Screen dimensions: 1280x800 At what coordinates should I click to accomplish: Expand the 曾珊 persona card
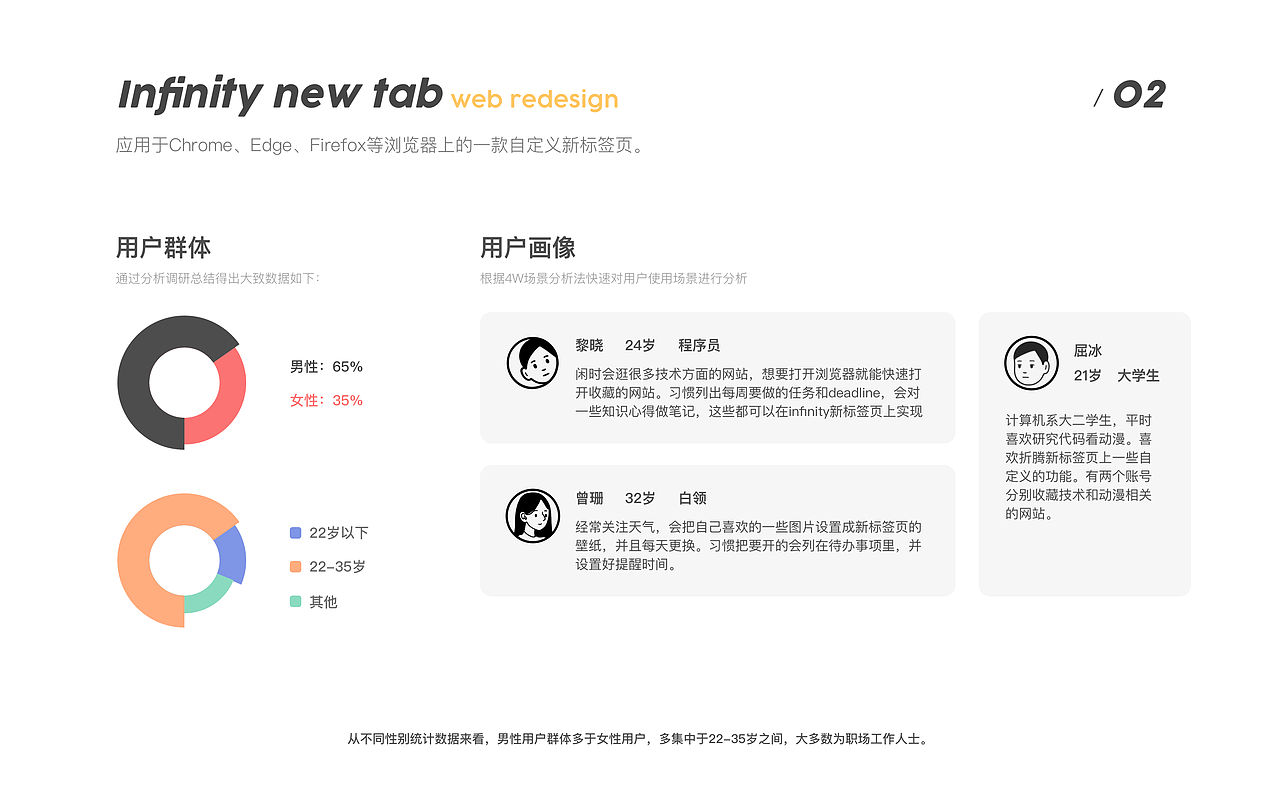coord(716,530)
